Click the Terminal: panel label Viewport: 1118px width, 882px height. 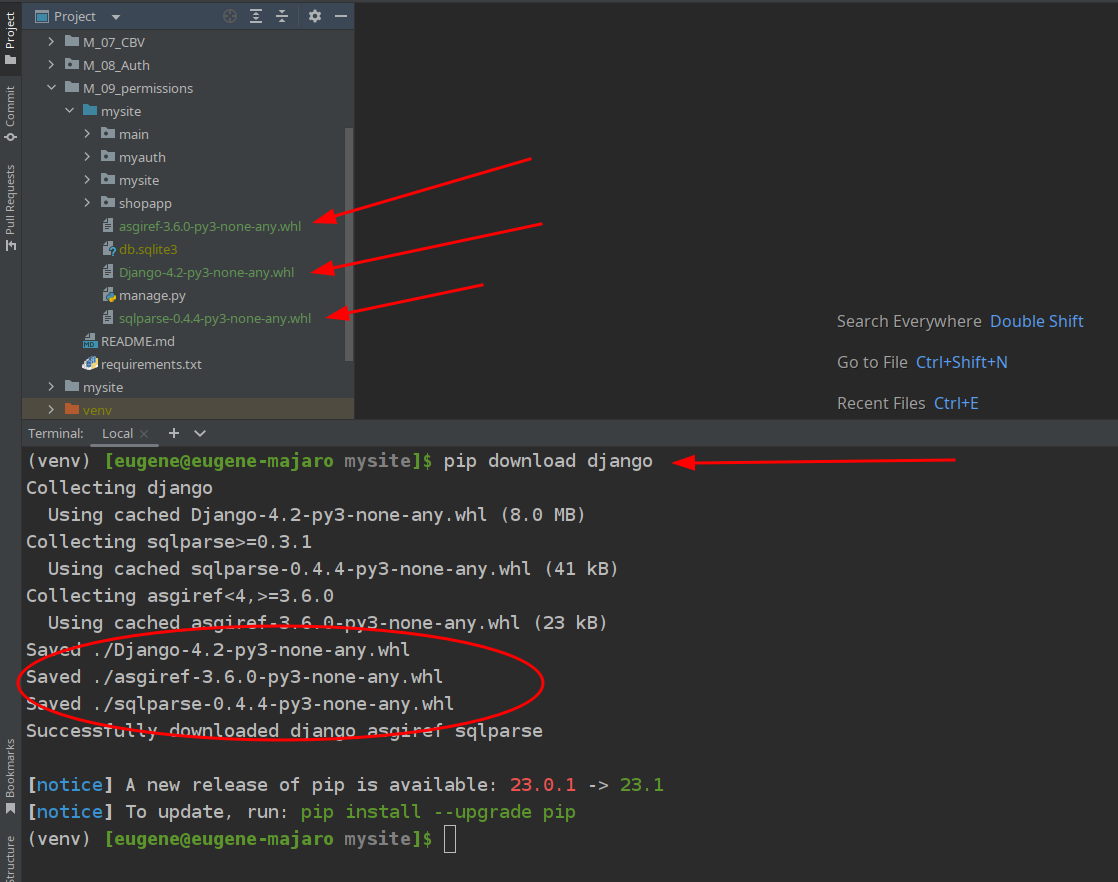[x=56, y=434]
